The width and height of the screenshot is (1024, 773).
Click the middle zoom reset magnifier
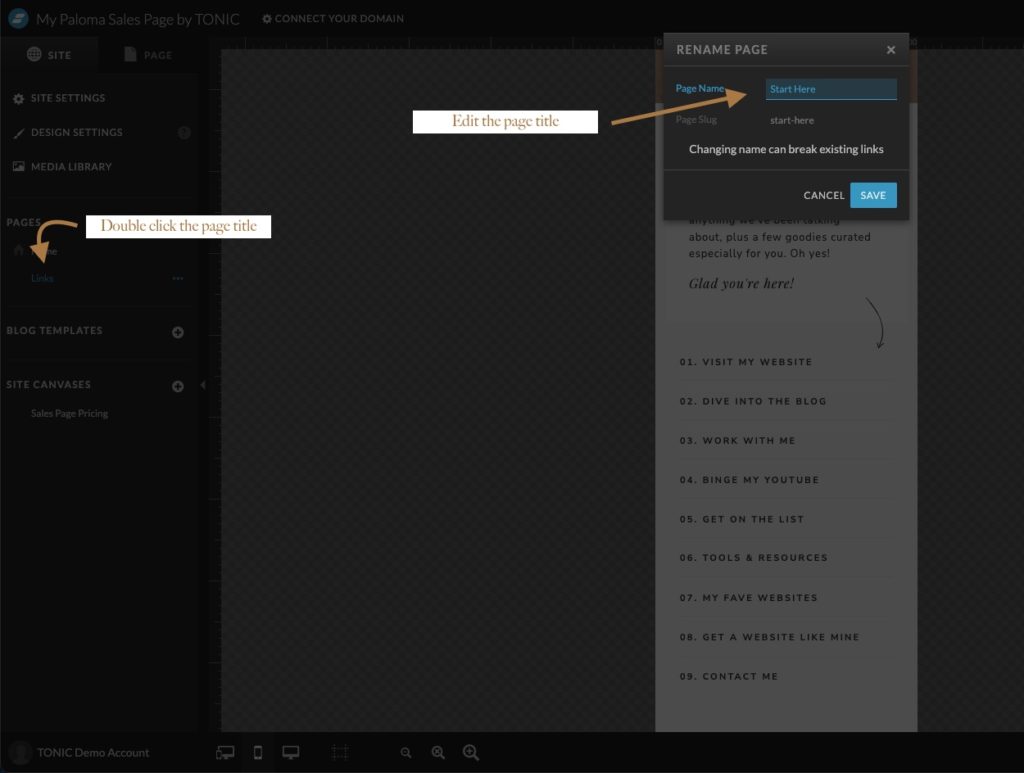tap(438, 753)
